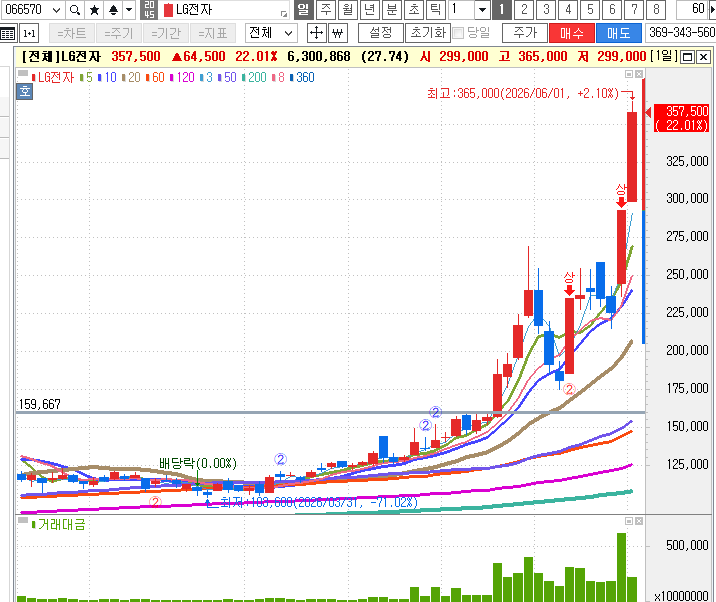This screenshot has height=602, width=716.
Task: Click the 20-day moving average legend swatch
Action: (x=123, y=78)
